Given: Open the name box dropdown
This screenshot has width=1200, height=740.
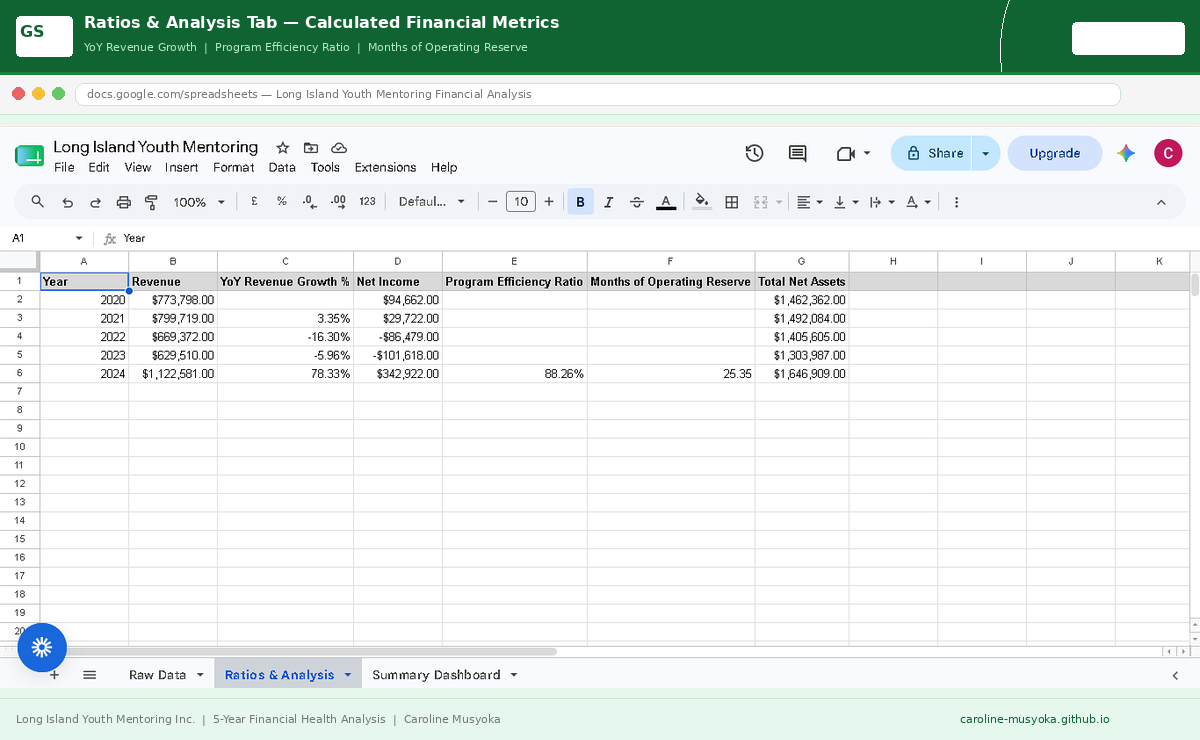Looking at the screenshot, I should [x=79, y=238].
